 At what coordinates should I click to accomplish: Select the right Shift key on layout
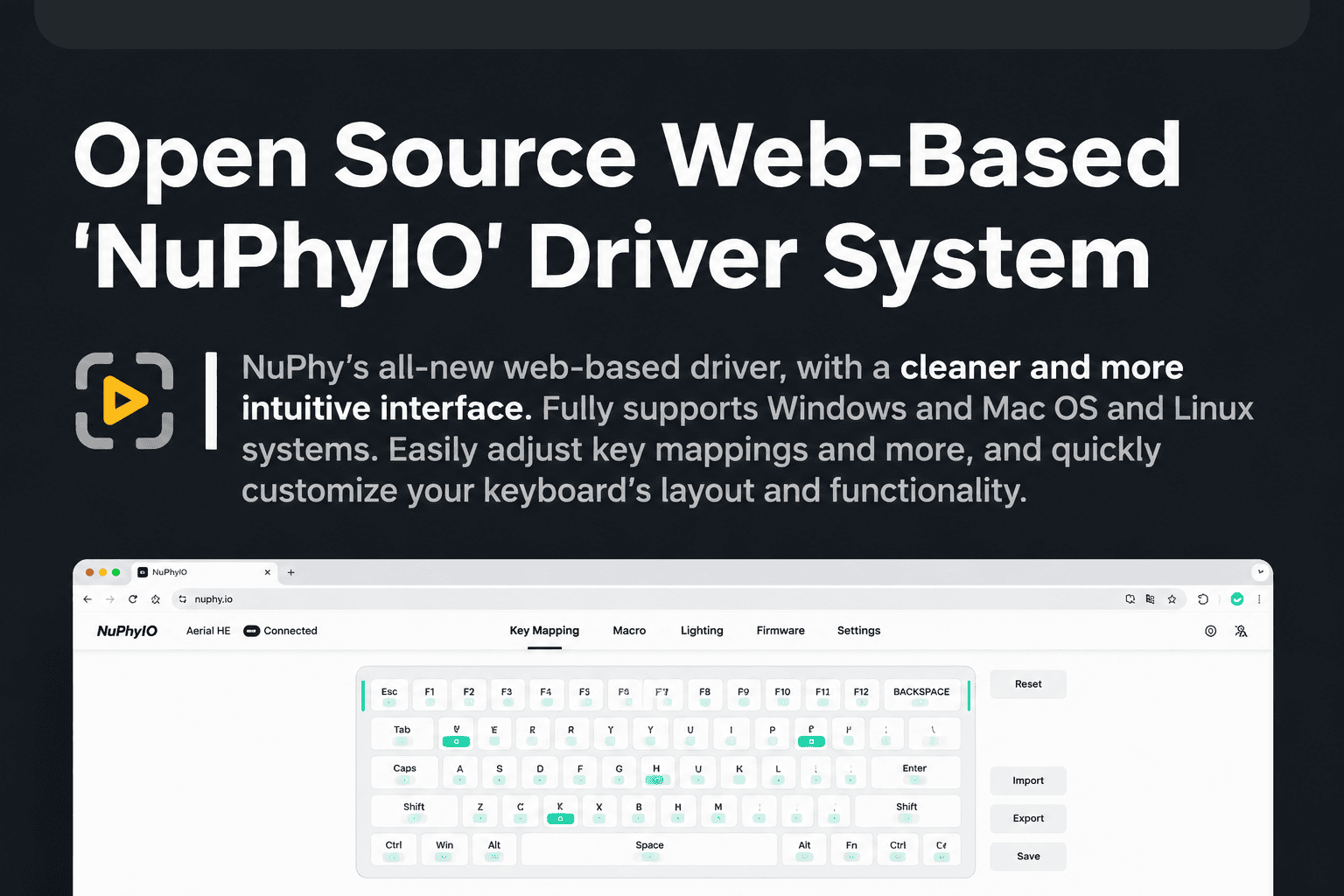906,811
